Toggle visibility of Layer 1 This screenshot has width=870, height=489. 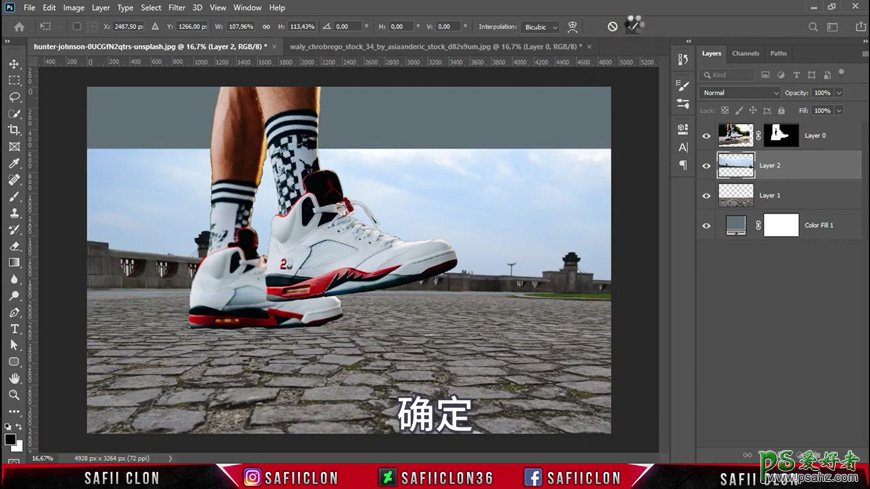click(x=706, y=195)
